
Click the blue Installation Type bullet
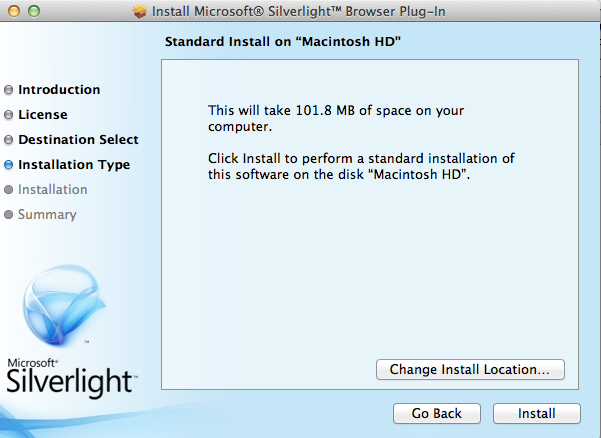pos(8,165)
